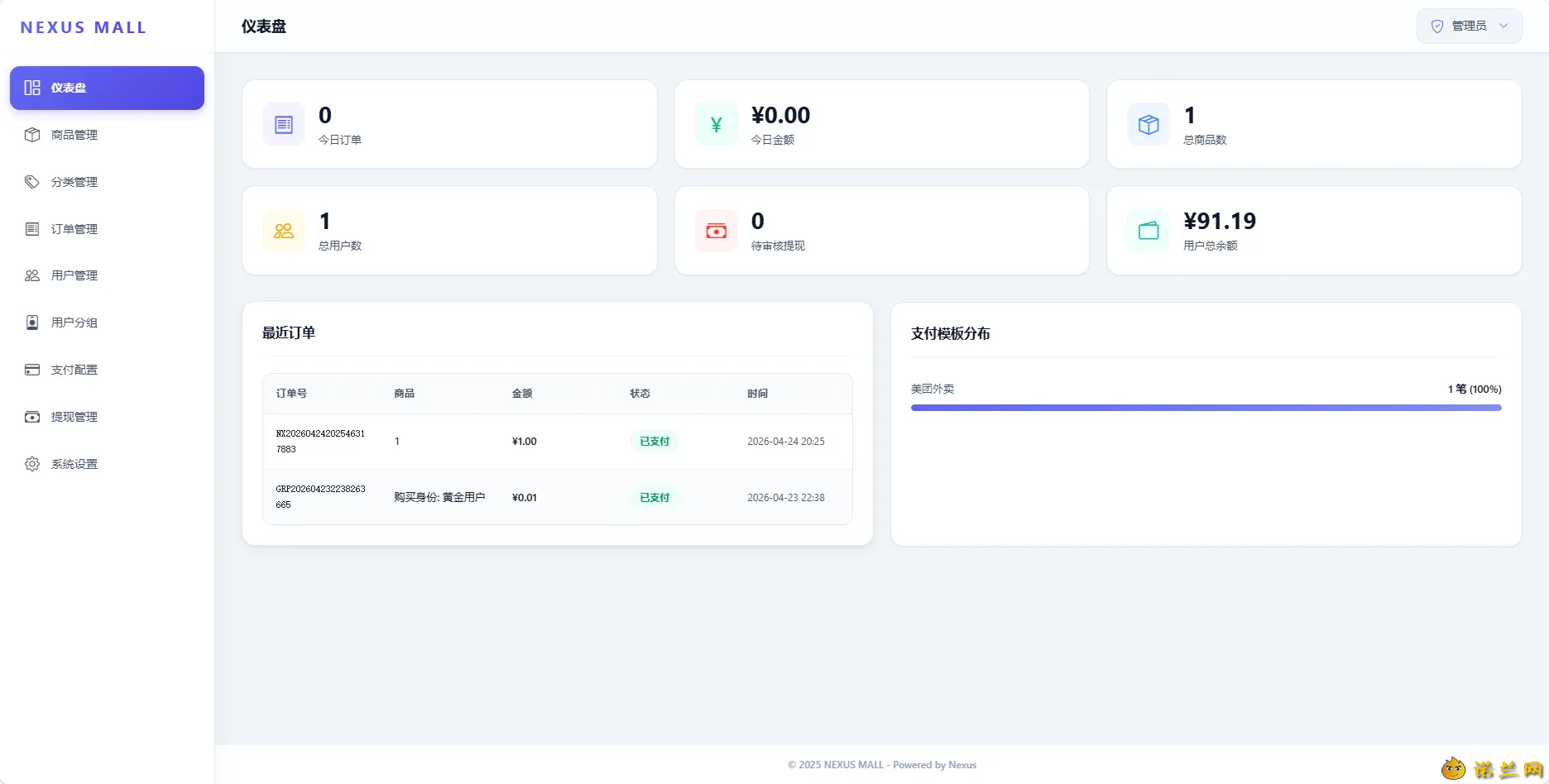The height and width of the screenshot is (784, 1549).
Task: Click the 美团外卖 progress bar
Action: [x=1206, y=408]
